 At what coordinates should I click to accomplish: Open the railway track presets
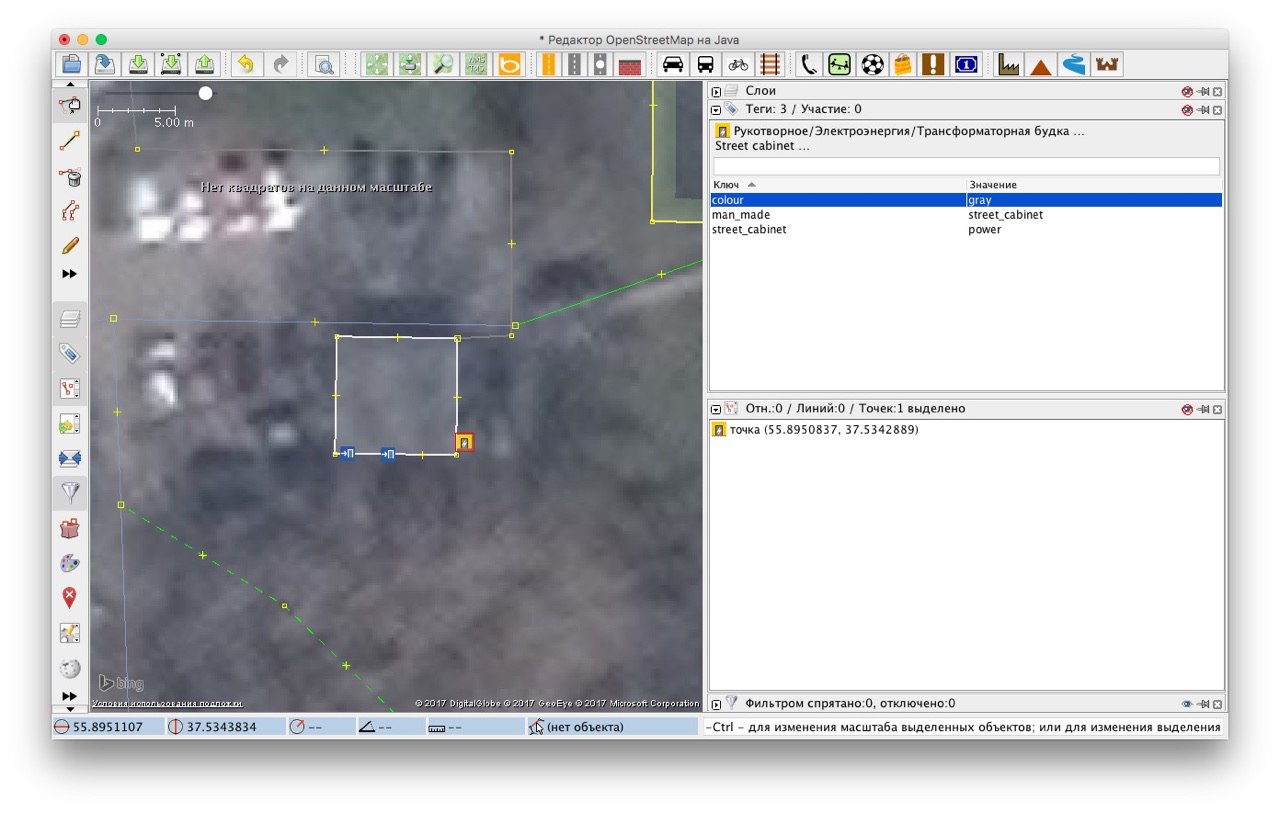[769, 64]
